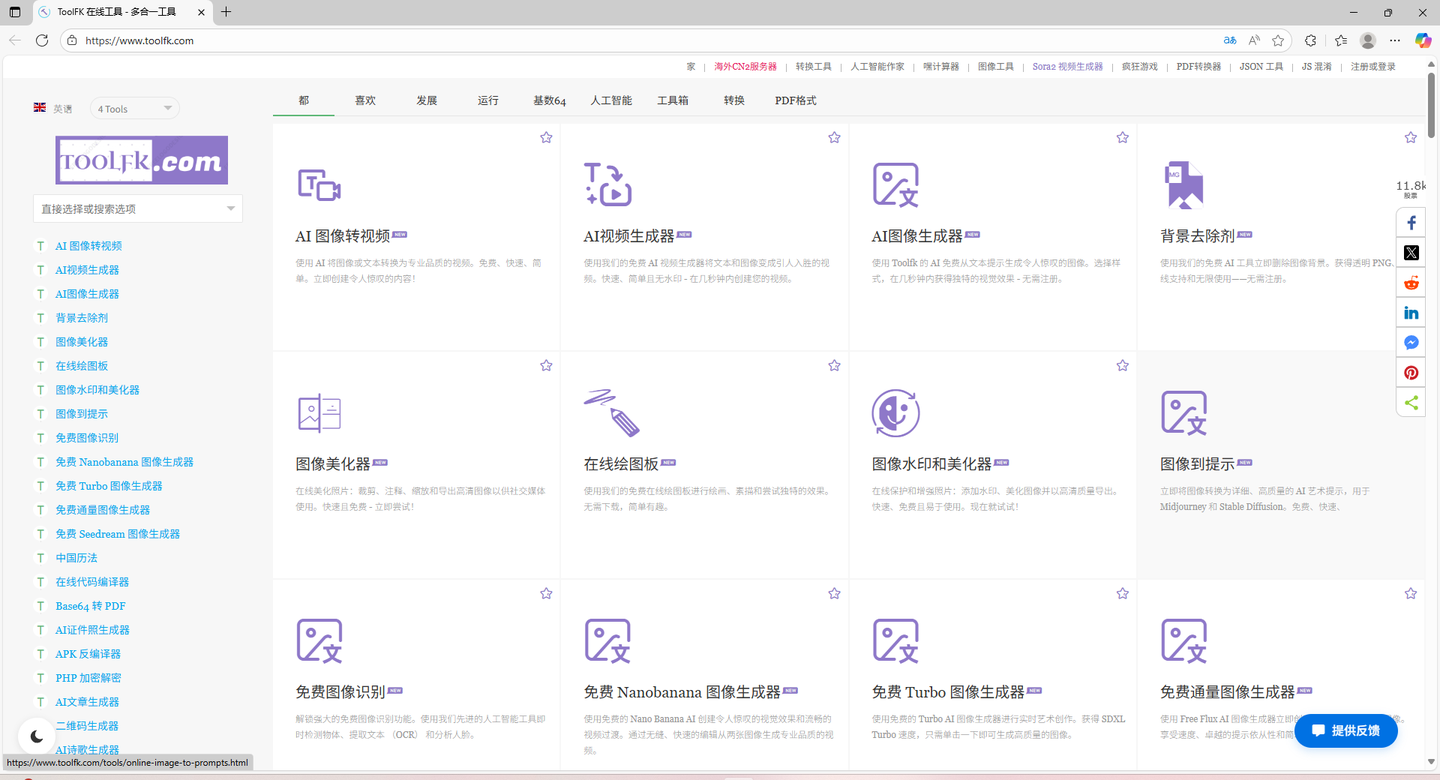The image size is (1440, 780).
Task: Click the pencil icon for 在线绘图板
Action: tap(612, 412)
